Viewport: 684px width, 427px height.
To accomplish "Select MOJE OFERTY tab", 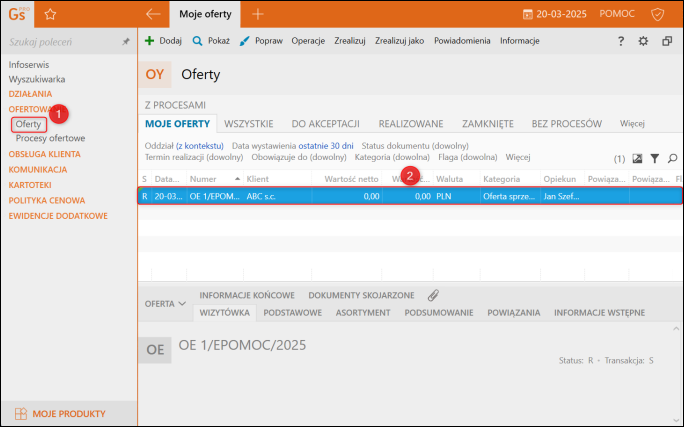I will [x=178, y=124].
